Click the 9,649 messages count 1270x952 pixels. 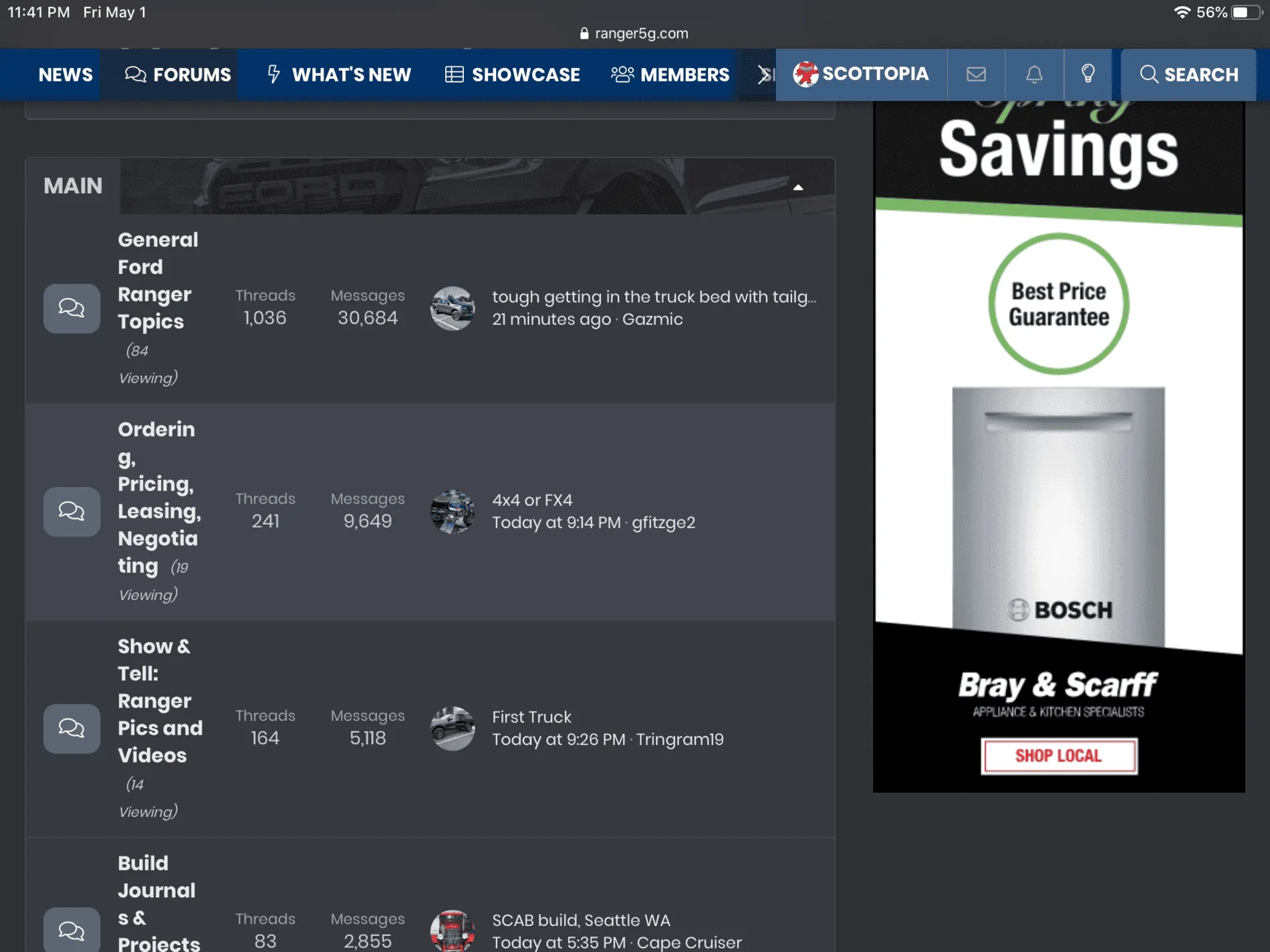(x=368, y=521)
